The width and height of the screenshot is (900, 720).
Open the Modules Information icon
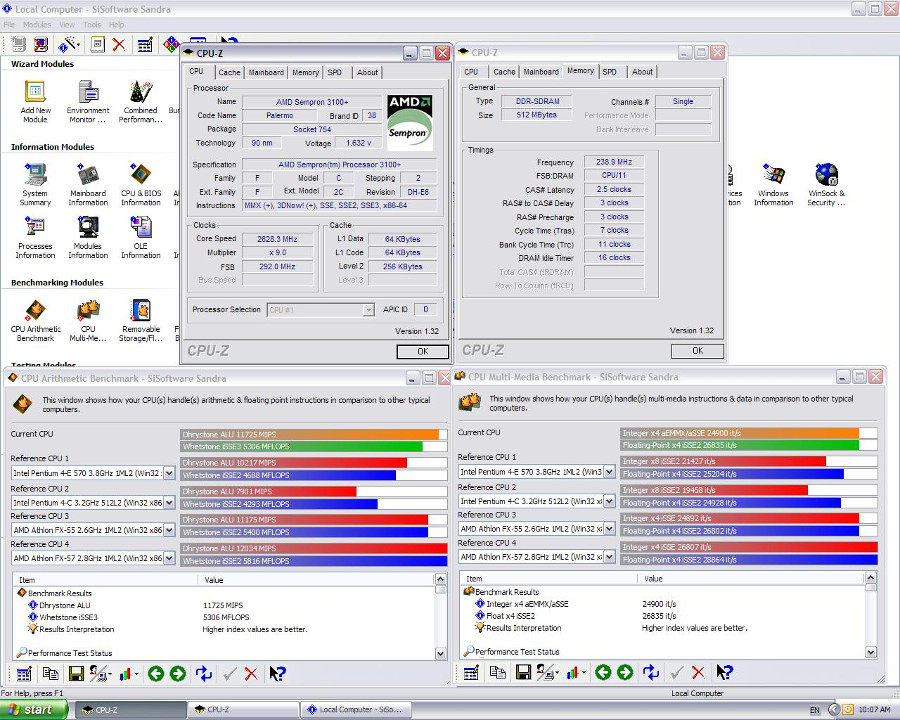click(88, 238)
